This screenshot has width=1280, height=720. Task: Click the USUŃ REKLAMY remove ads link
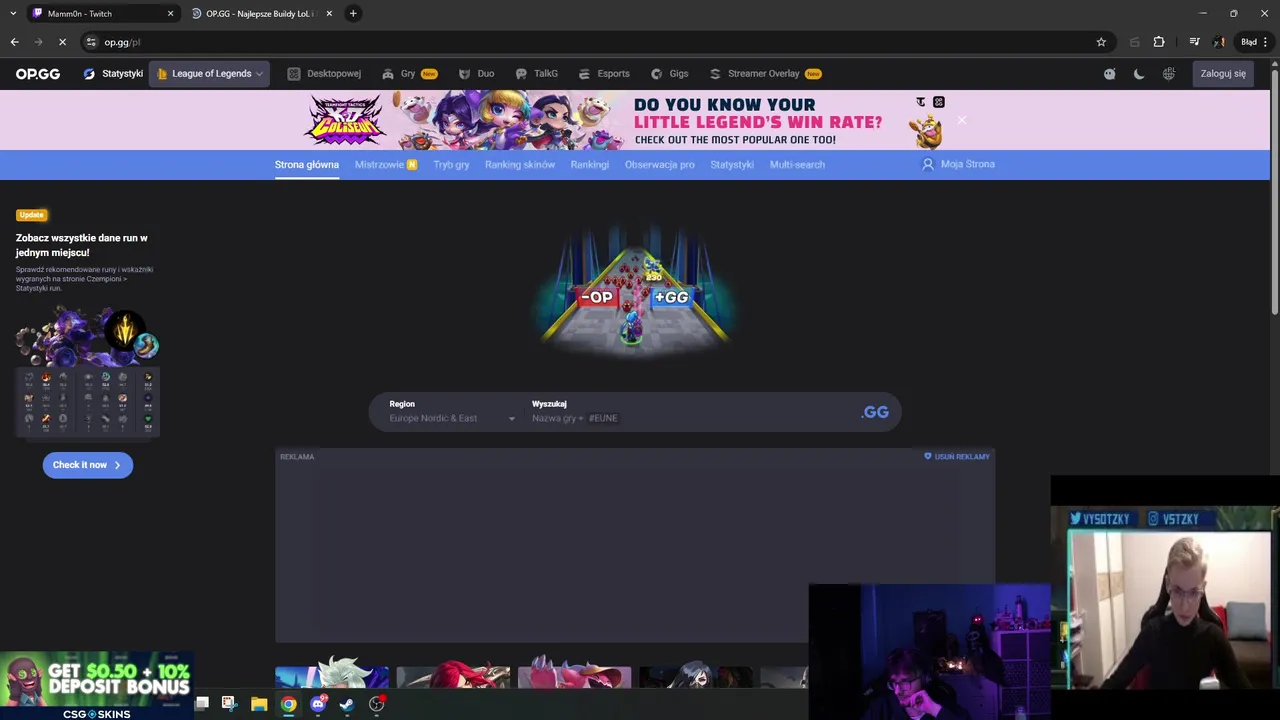point(957,457)
